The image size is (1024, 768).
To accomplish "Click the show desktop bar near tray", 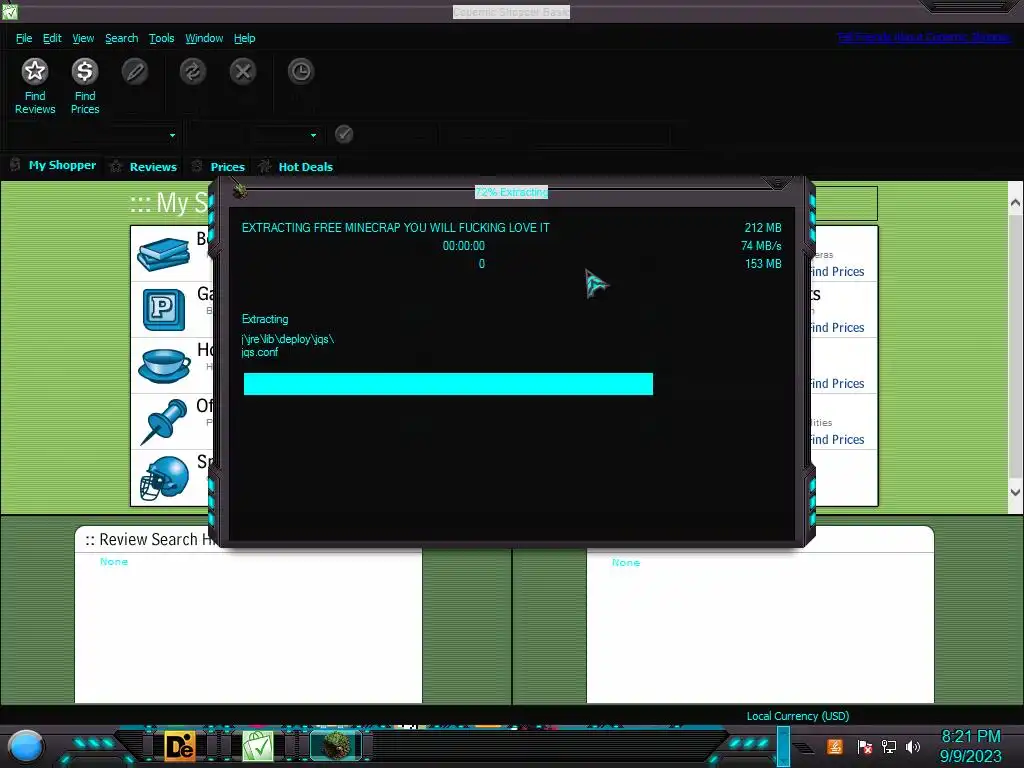I will (x=782, y=746).
